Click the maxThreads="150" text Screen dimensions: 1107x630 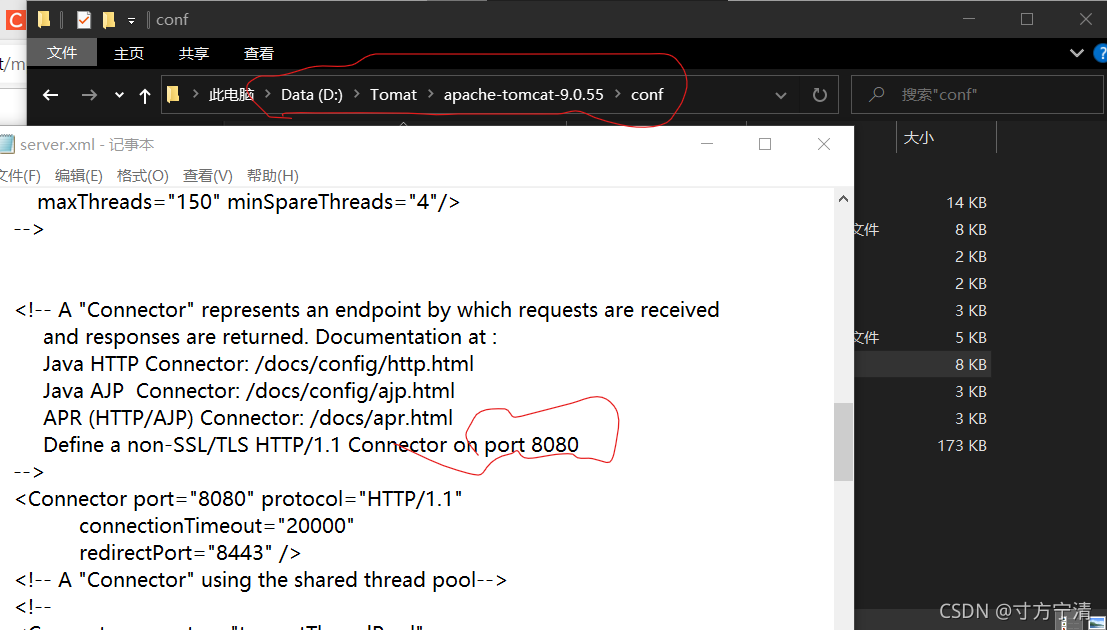pyautogui.click(x=128, y=202)
